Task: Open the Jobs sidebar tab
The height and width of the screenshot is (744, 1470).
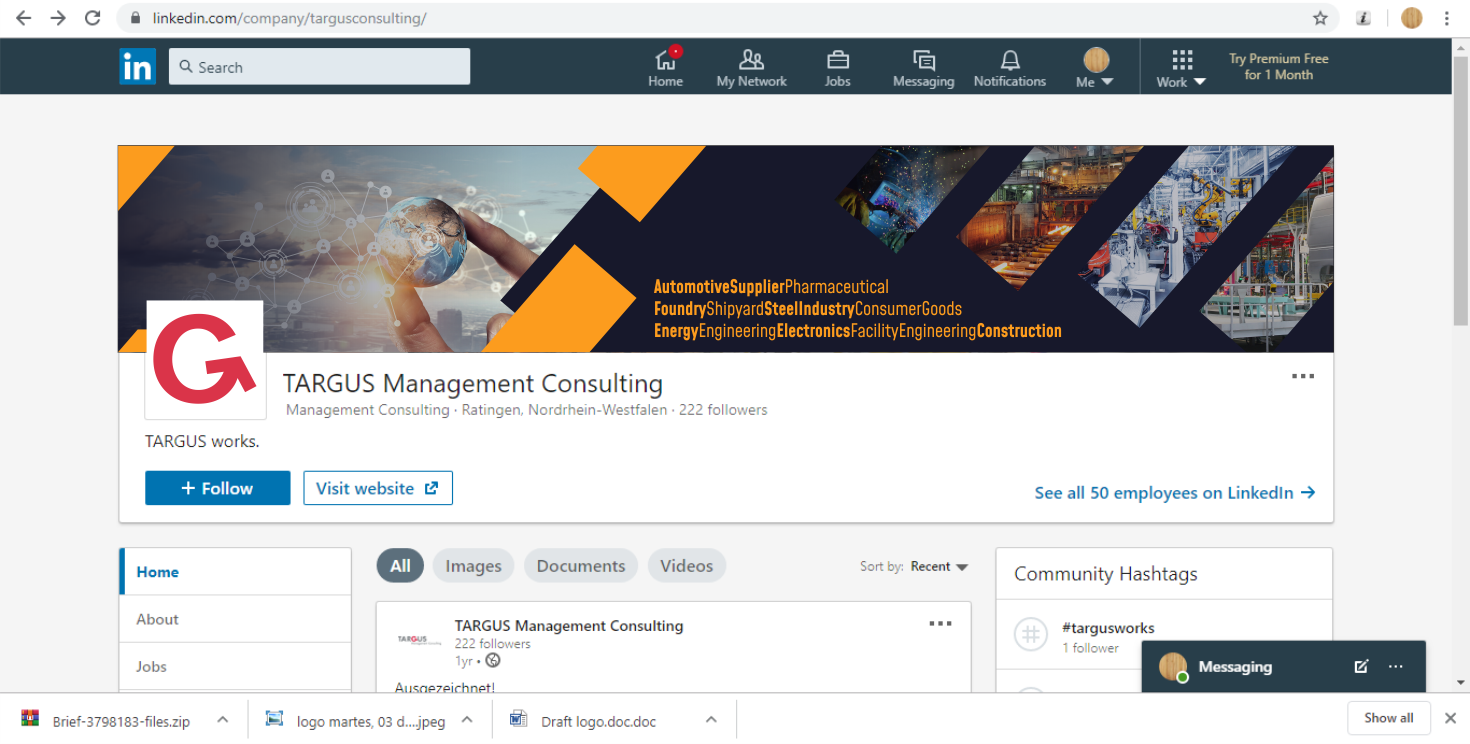Action: (x=235, y=666)
